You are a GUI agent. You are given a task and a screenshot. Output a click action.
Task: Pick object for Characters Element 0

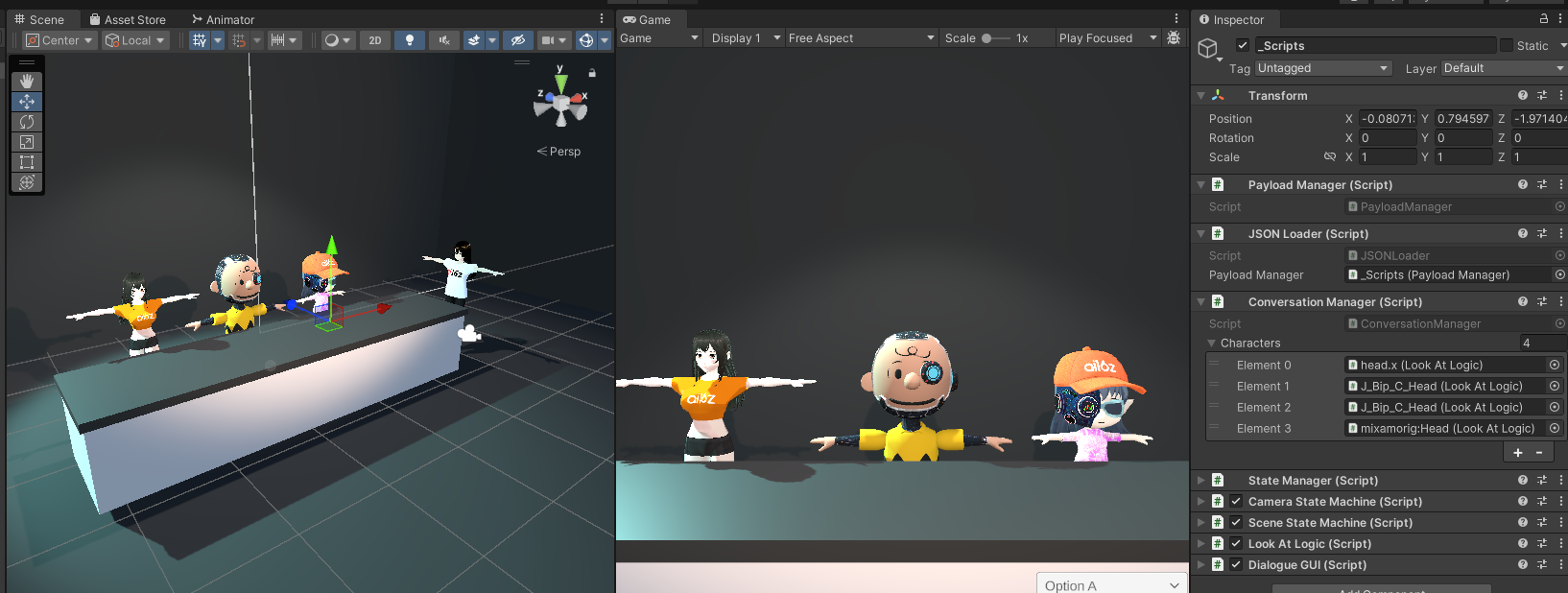point(1555,365)
